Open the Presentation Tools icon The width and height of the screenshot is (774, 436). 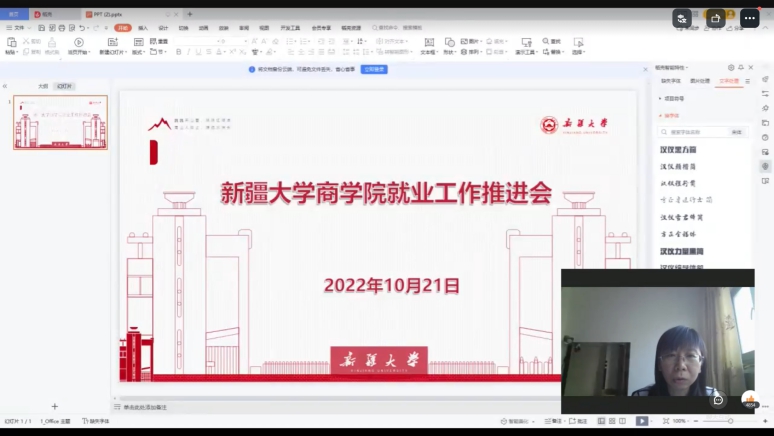[526, 42]
